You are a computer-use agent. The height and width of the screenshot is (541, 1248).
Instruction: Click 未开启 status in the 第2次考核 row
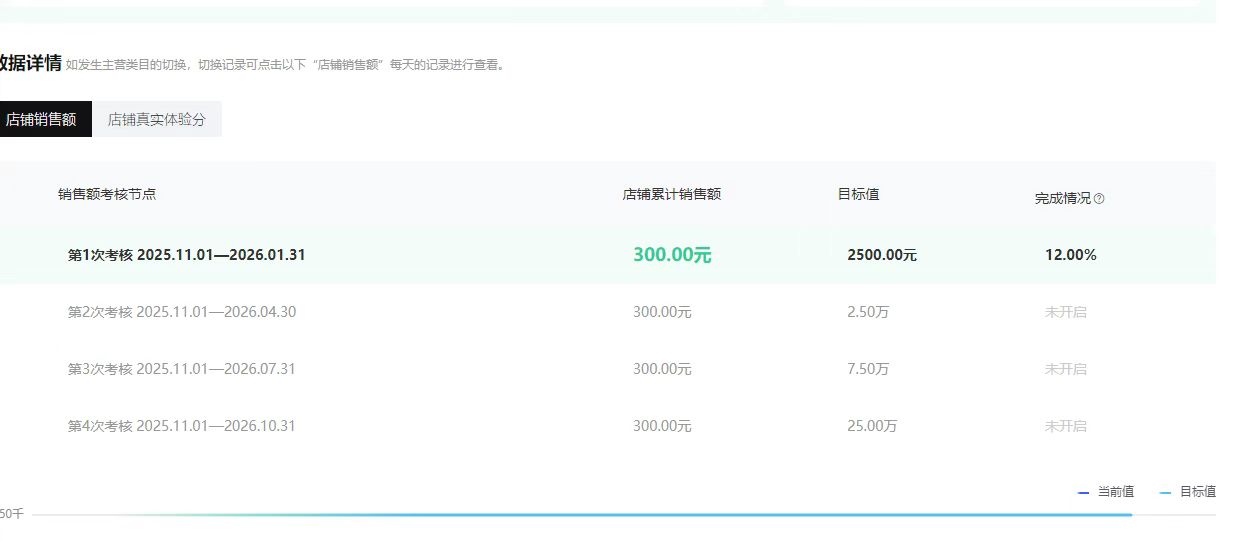click(1065, 312)
